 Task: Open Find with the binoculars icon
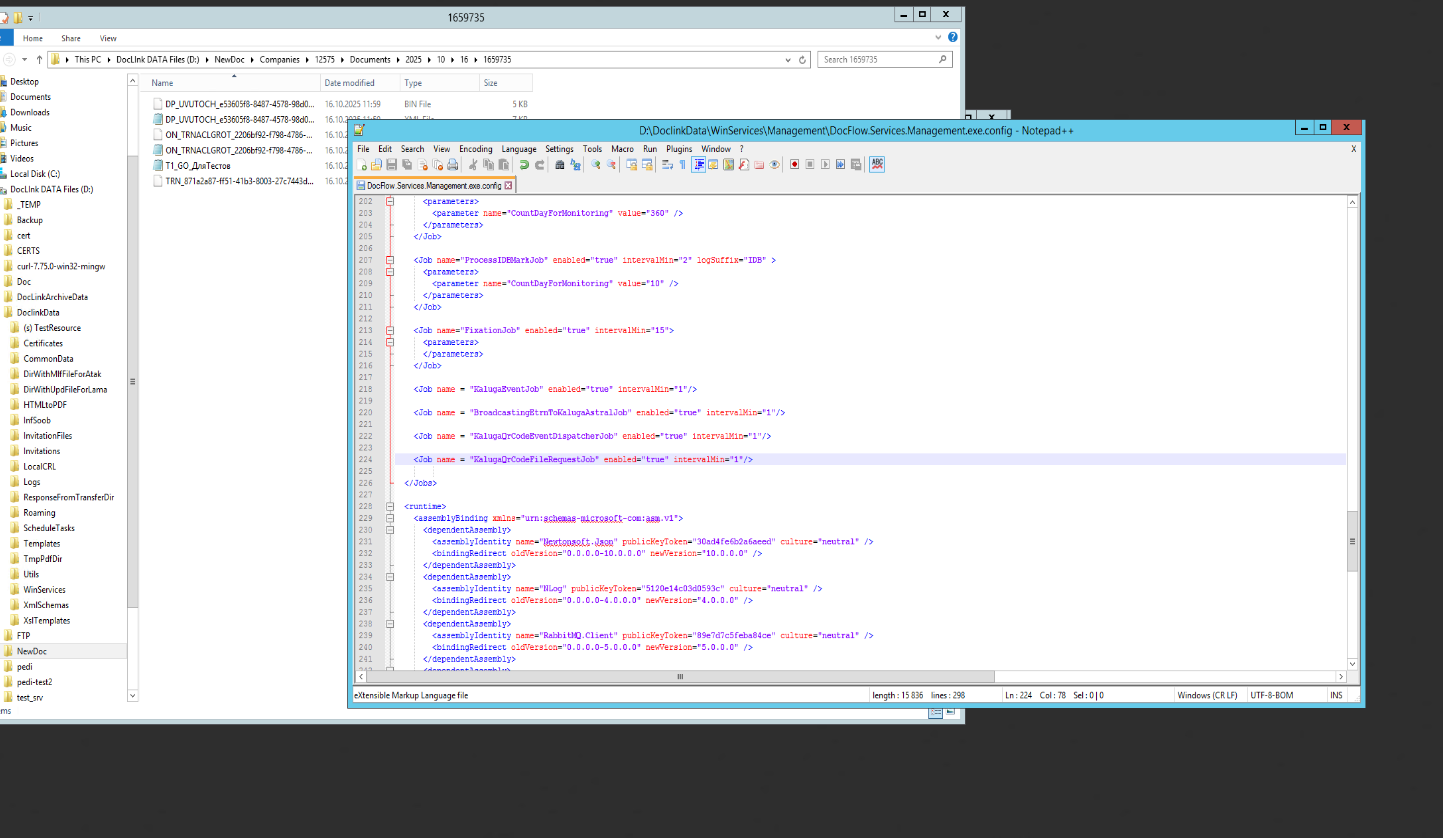click(560, 165)
